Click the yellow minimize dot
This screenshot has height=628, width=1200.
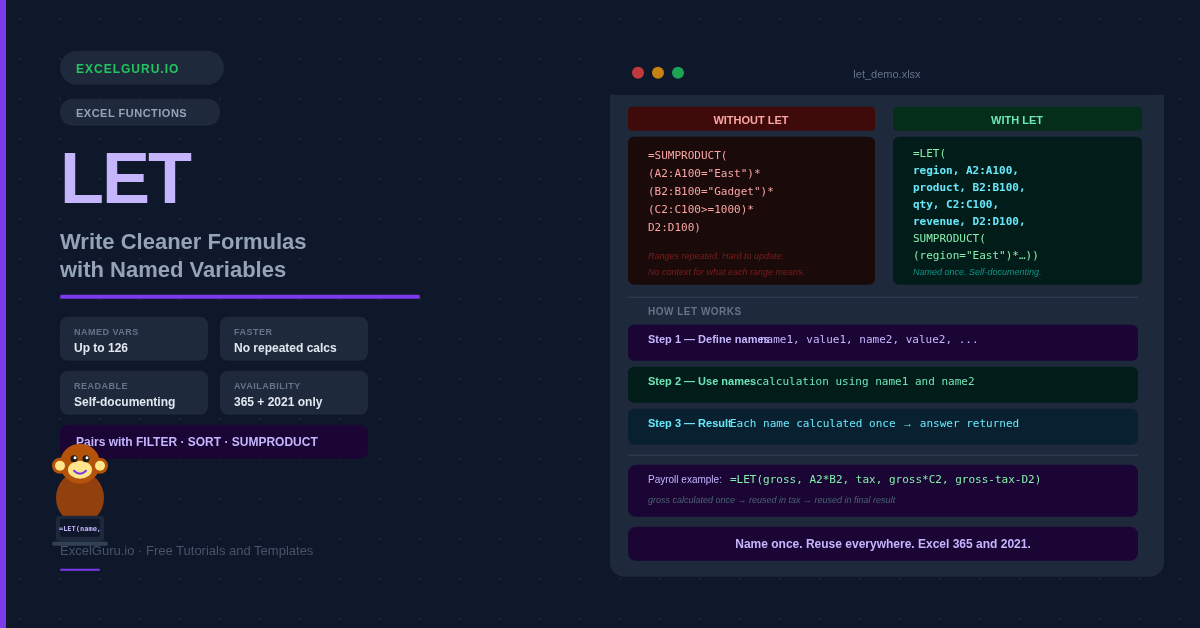[x=658, y=73]
